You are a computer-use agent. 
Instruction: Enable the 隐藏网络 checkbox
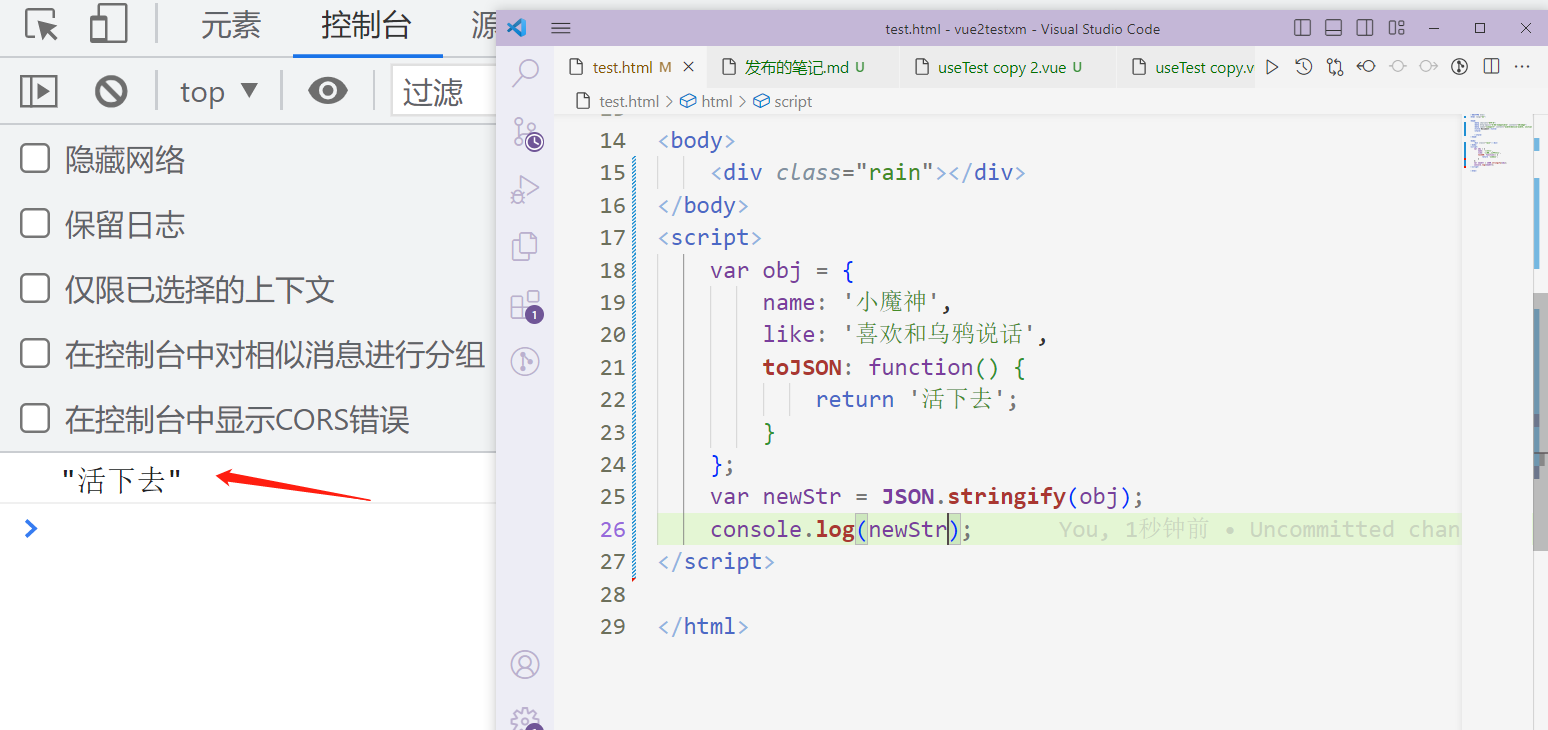(x=35, y=158)
